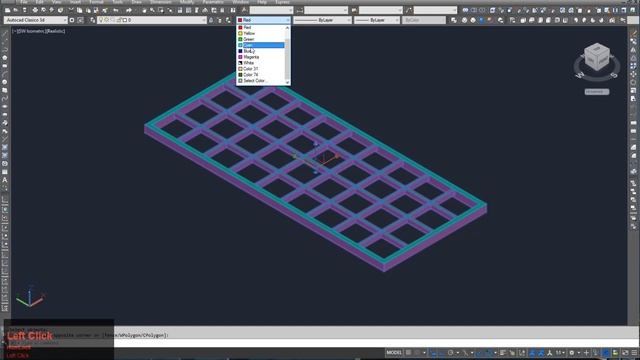Click Select Color... in the color list

tap(261, 81)
